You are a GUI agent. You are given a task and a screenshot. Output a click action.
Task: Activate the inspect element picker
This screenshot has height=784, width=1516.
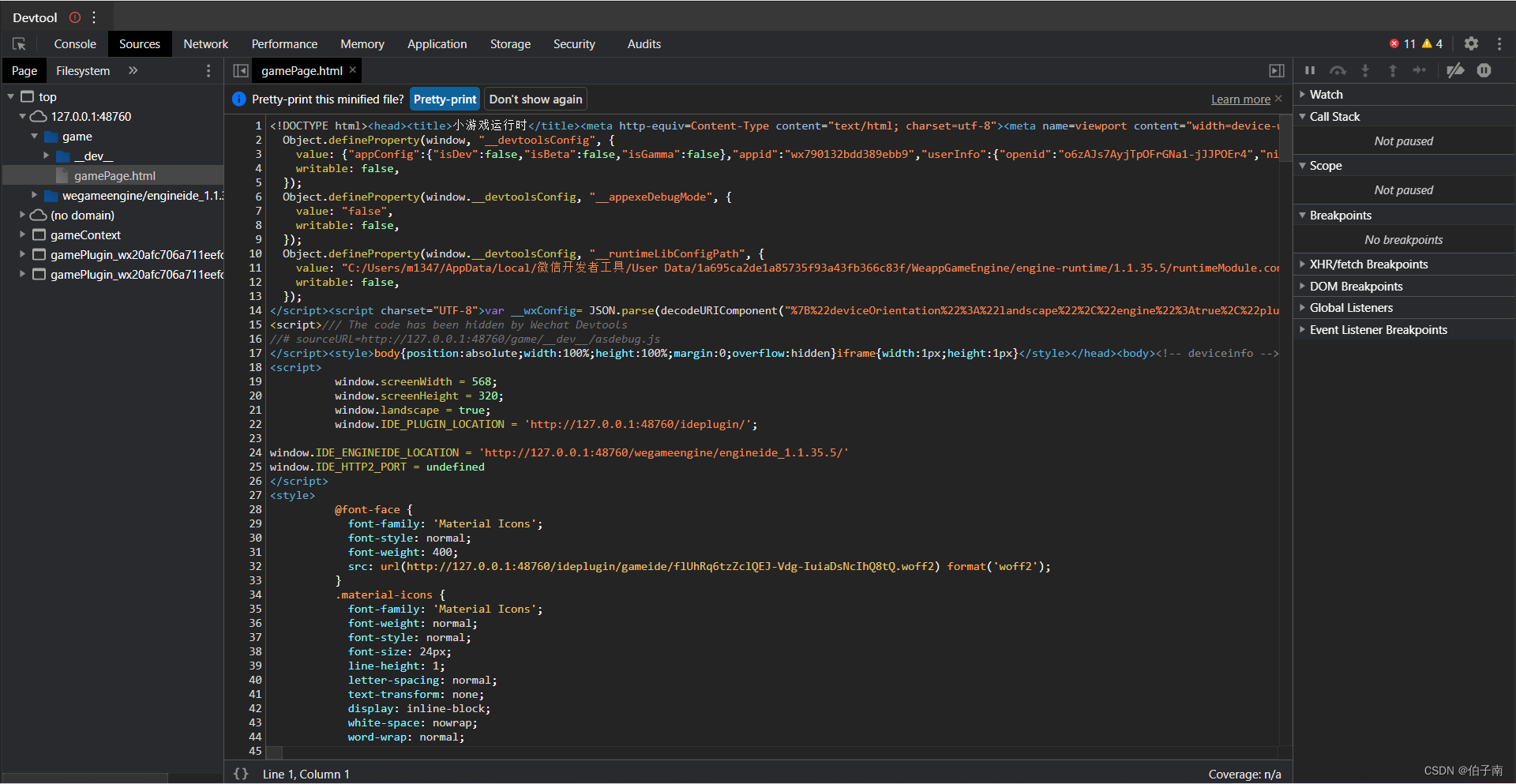click(19, 44)
